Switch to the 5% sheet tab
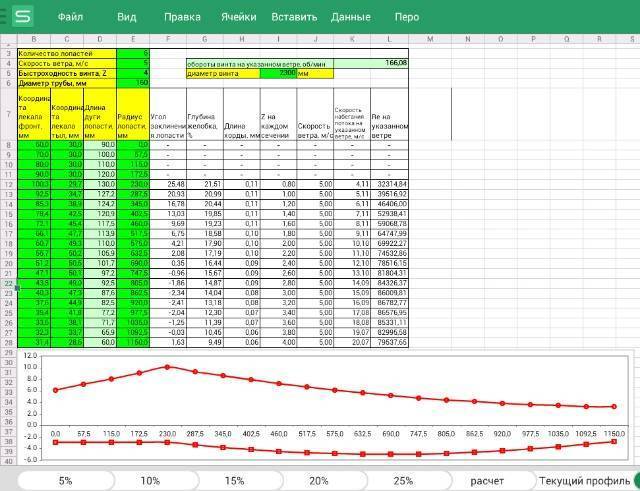Image resolution: width=640 pixels, height=491 pixels. [x=65, y=481]
